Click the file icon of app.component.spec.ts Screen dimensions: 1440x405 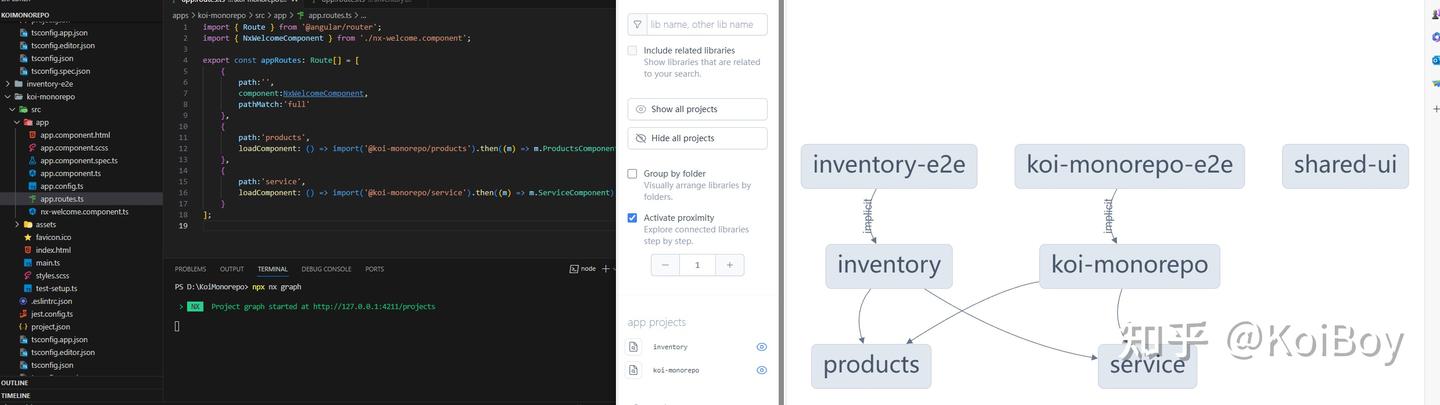pyautogui.click(x=33, y=160)
